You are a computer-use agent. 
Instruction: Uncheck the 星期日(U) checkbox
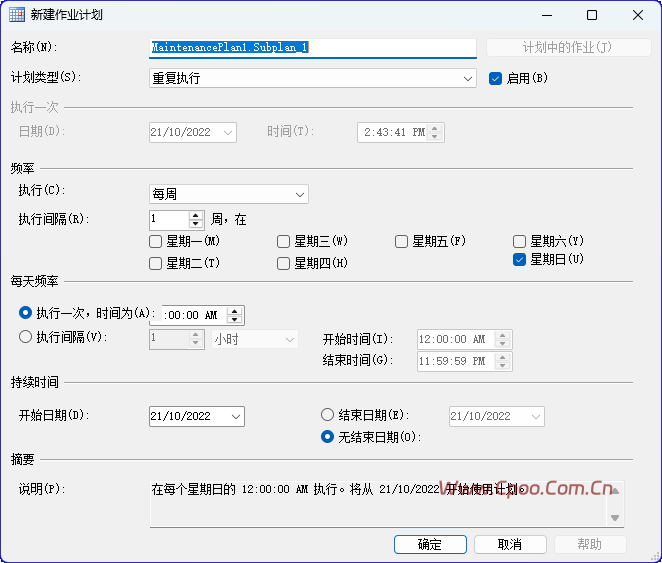[519, 260]
